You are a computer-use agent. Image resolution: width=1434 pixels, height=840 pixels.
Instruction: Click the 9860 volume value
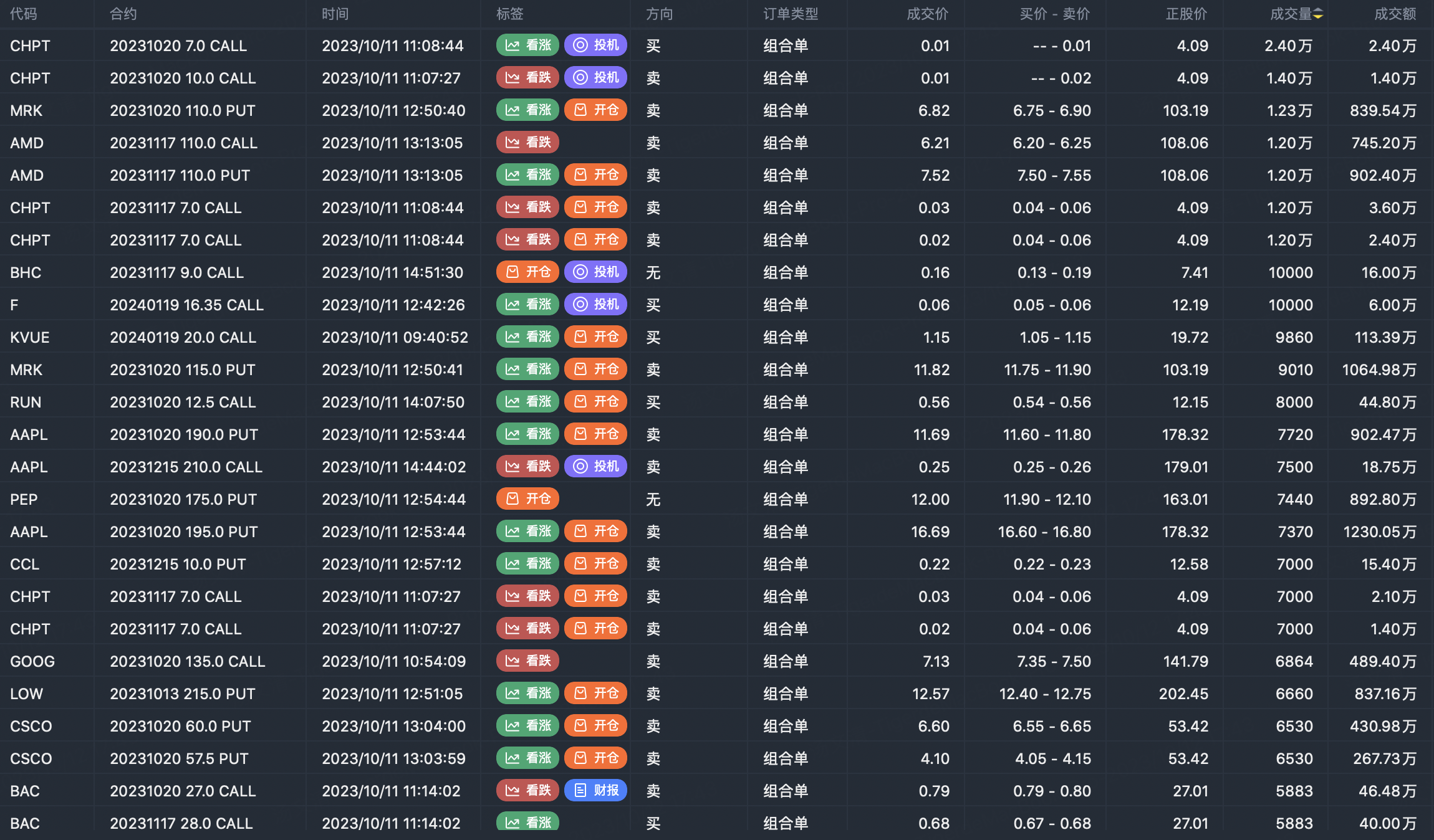pyautogui.click(x=1294, y=337)
